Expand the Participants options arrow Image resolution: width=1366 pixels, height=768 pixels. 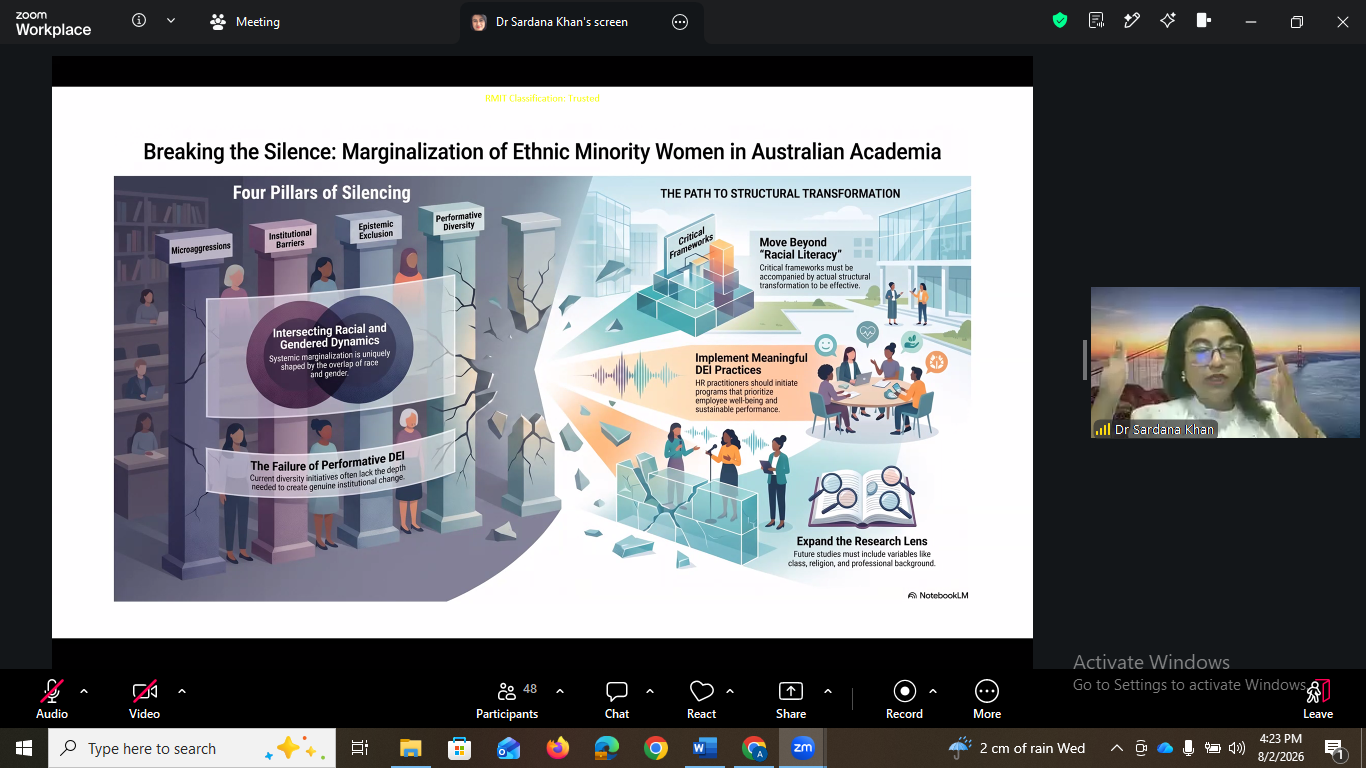[x=560, y=691]
